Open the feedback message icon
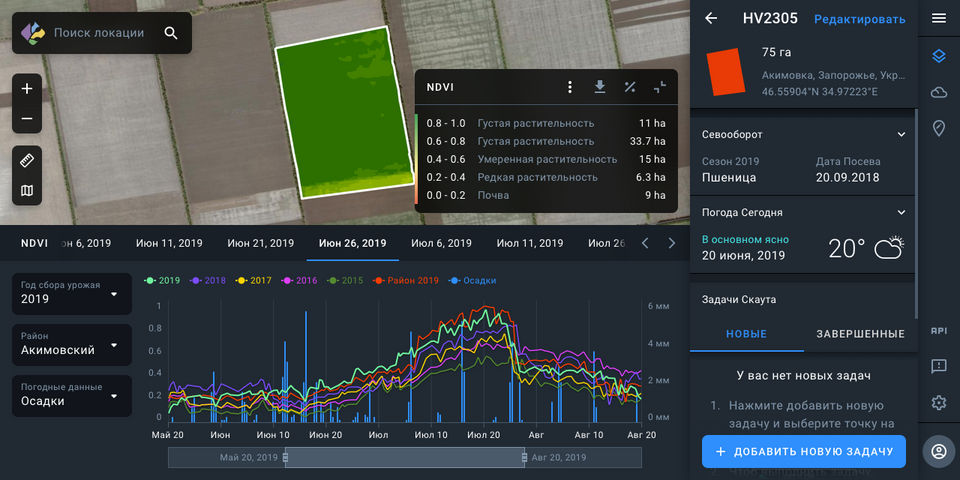The width and height of the screenshot is (960, 480). point(939,366)
